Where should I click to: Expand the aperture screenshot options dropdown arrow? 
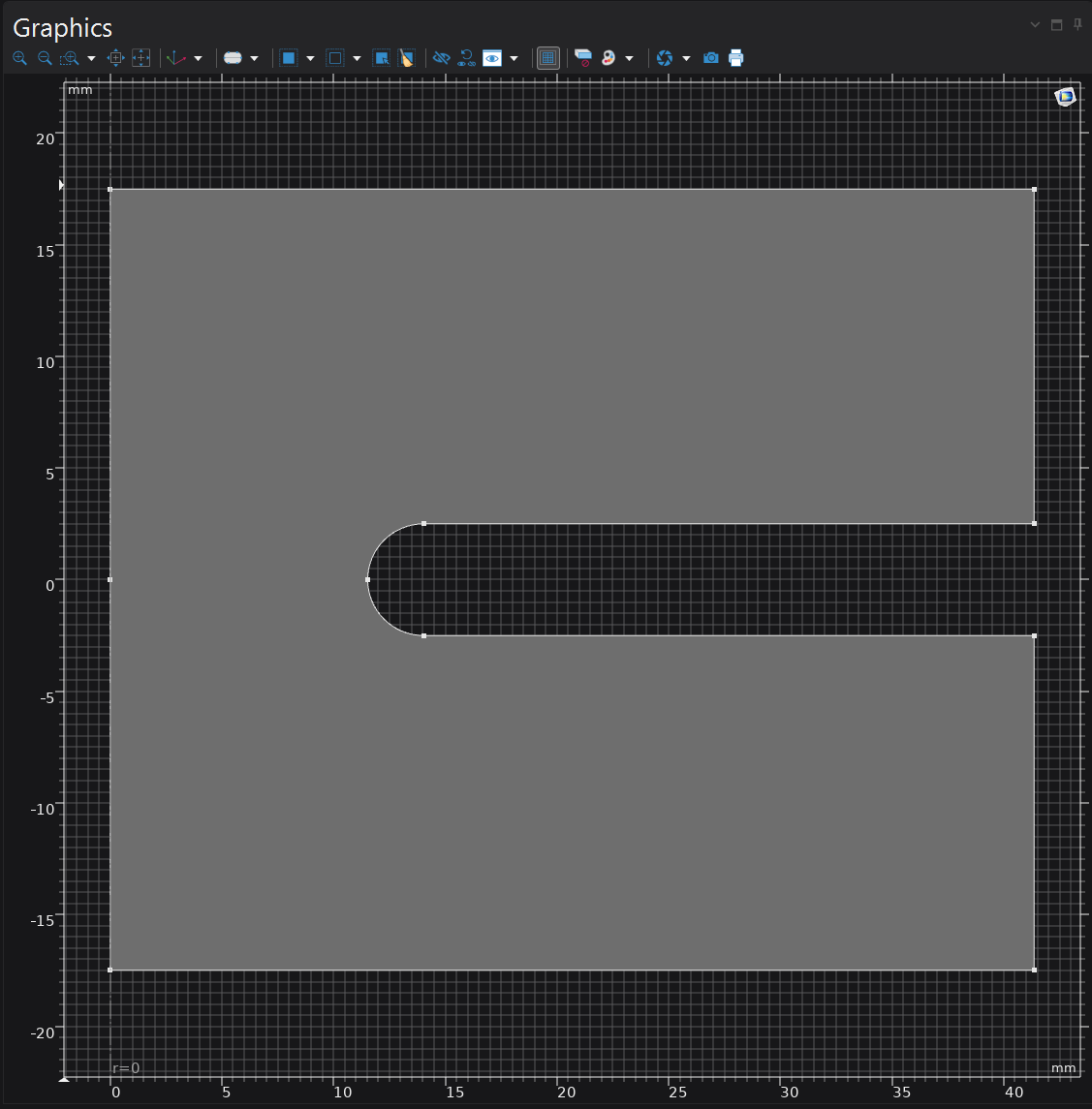coord(686,58)
